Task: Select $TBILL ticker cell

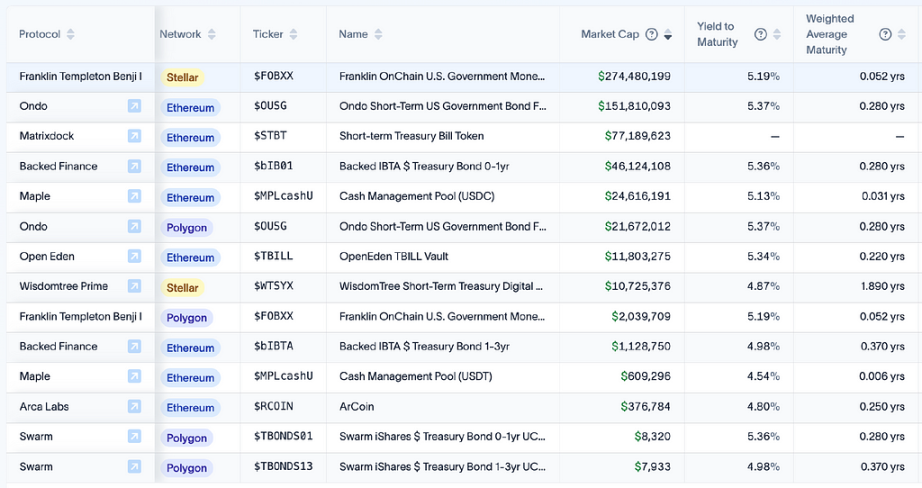Action: pos(273,256)
